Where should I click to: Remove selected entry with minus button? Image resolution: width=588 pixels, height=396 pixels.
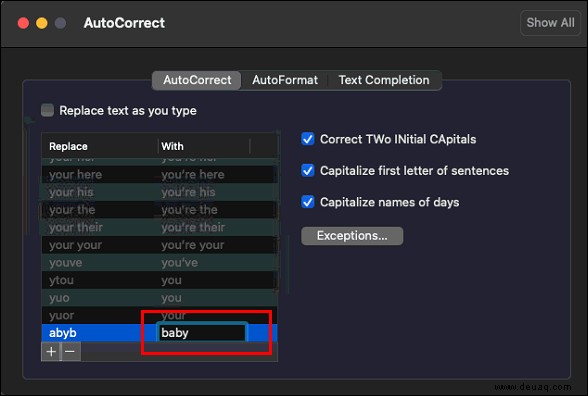(x=70, y=352)
